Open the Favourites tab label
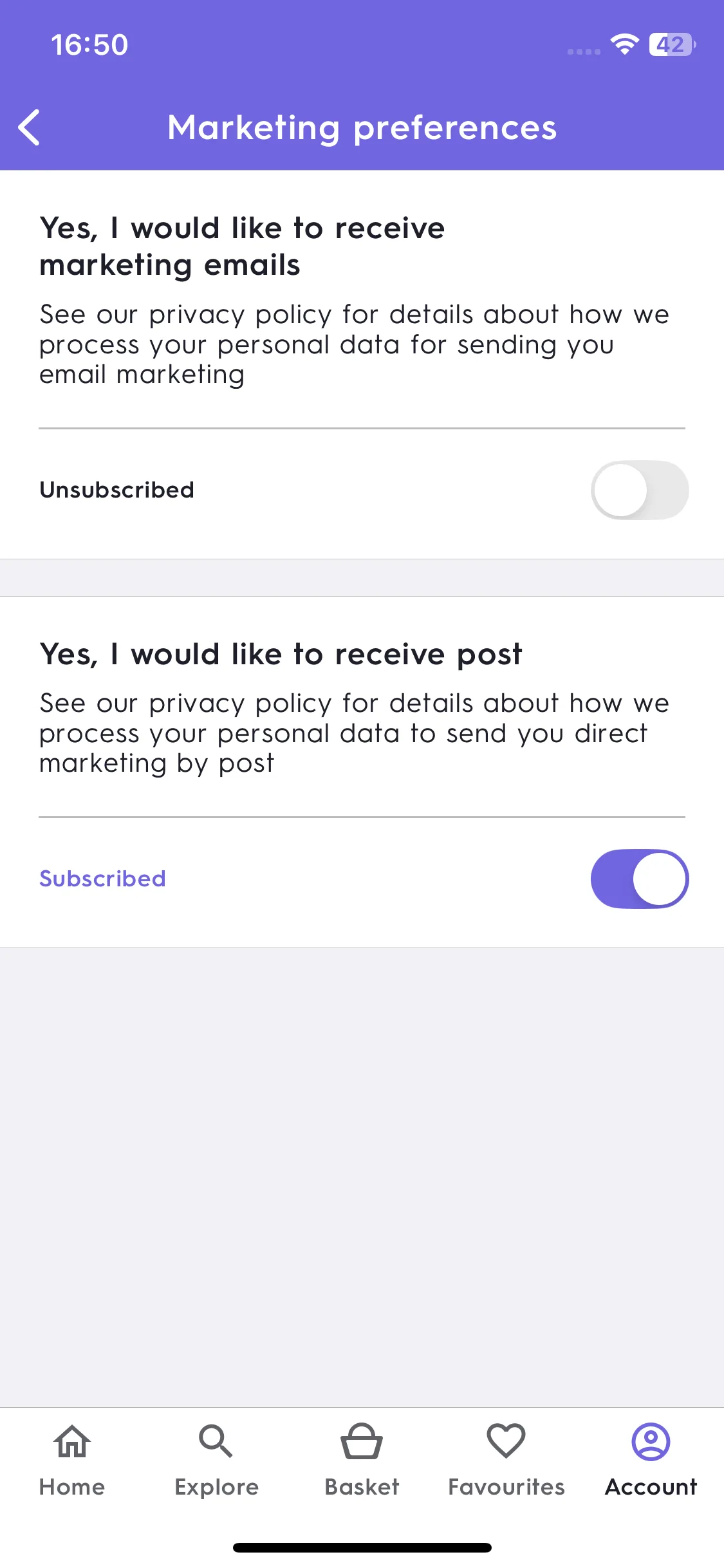The image size is (724, 1568). [x=506, y=1487]
